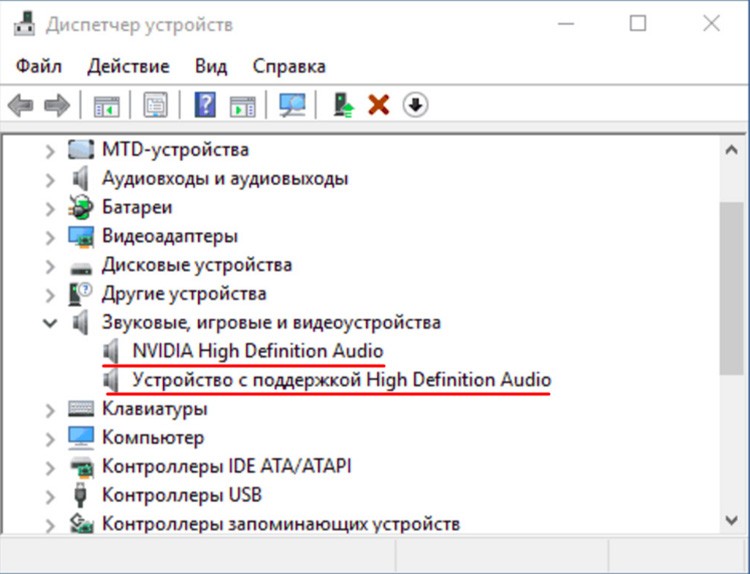
Task: Expand the Видеоадаптеры node
Action: pyautogui.click(x=50, y=238)
